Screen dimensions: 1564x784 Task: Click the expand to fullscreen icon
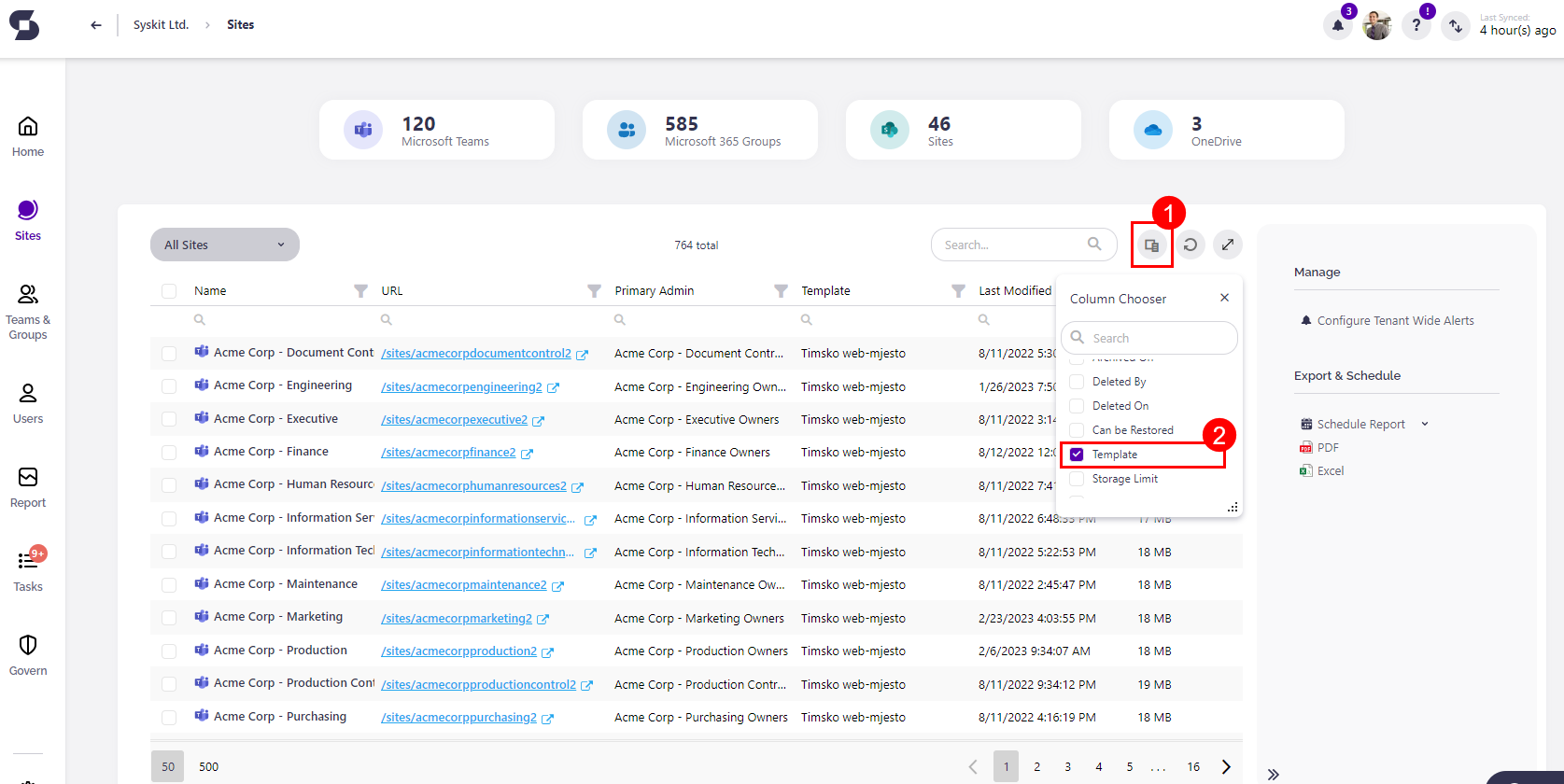(1228, 245)
